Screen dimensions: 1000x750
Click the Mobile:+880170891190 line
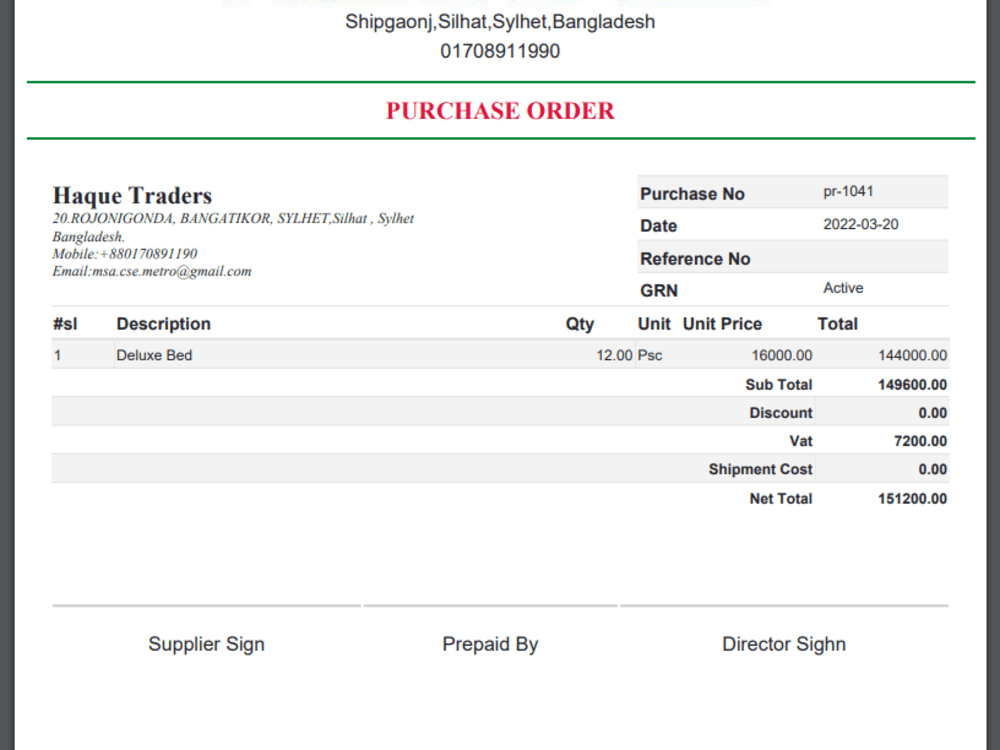(x=125, y=254)
